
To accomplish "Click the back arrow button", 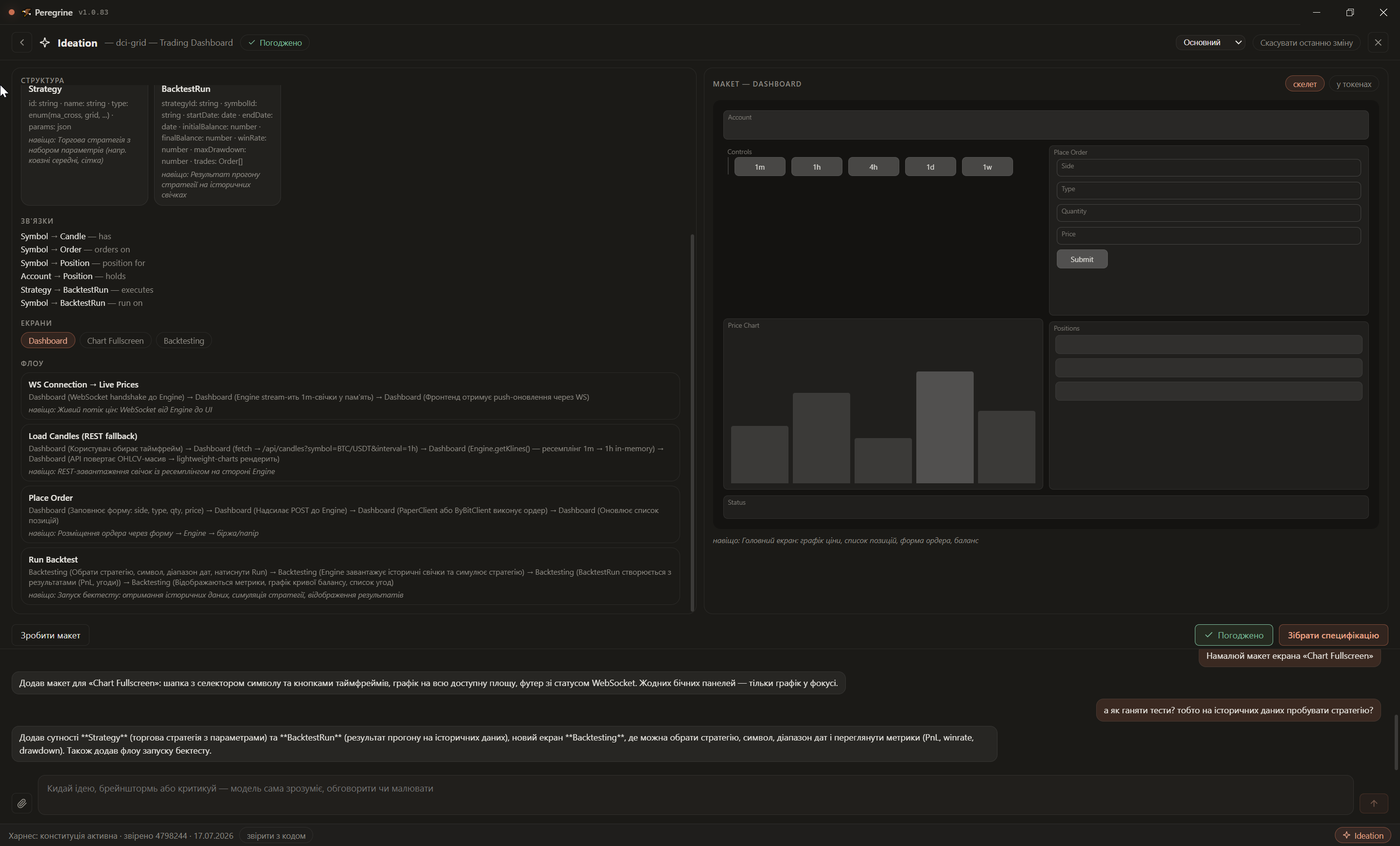I will pyautogui.click(x=21, y=43).
